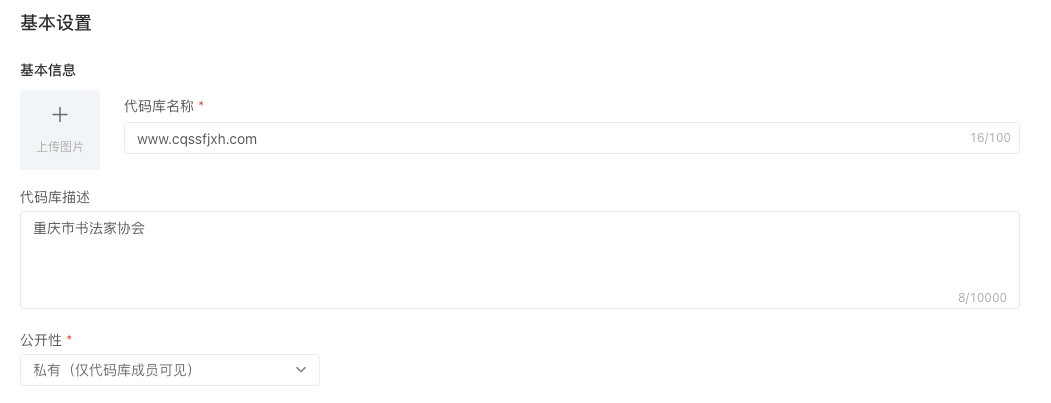Click the plus icon to upload image
This screenshot has height=403, width=1051.
60,115
